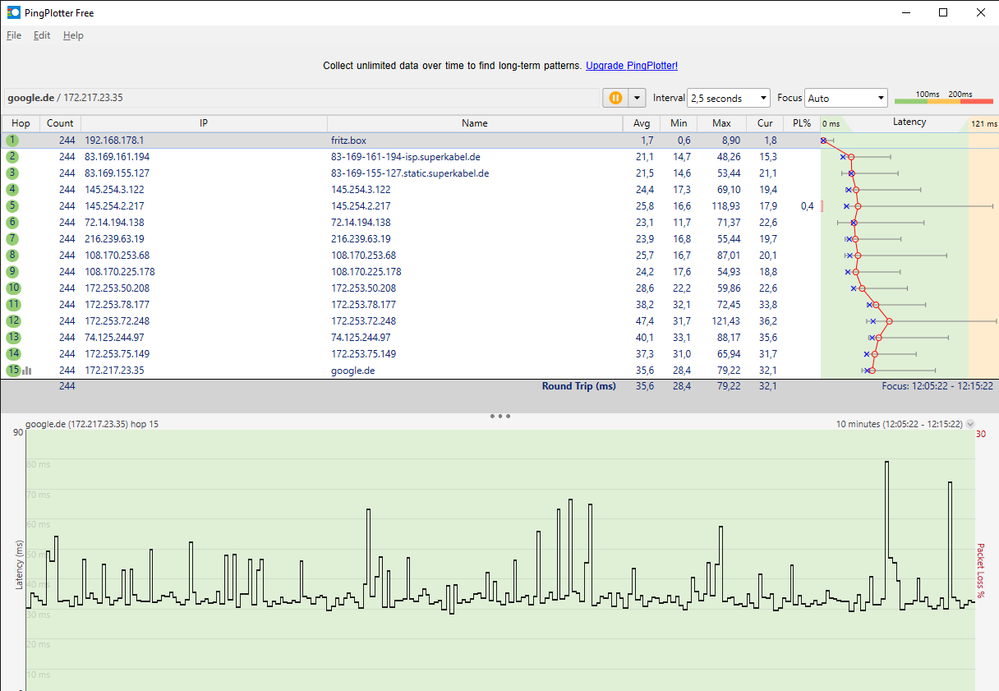This screenshot has height=691, width=999.
Task: Click the Latency graph column header
Action: [x=909, y=122]
